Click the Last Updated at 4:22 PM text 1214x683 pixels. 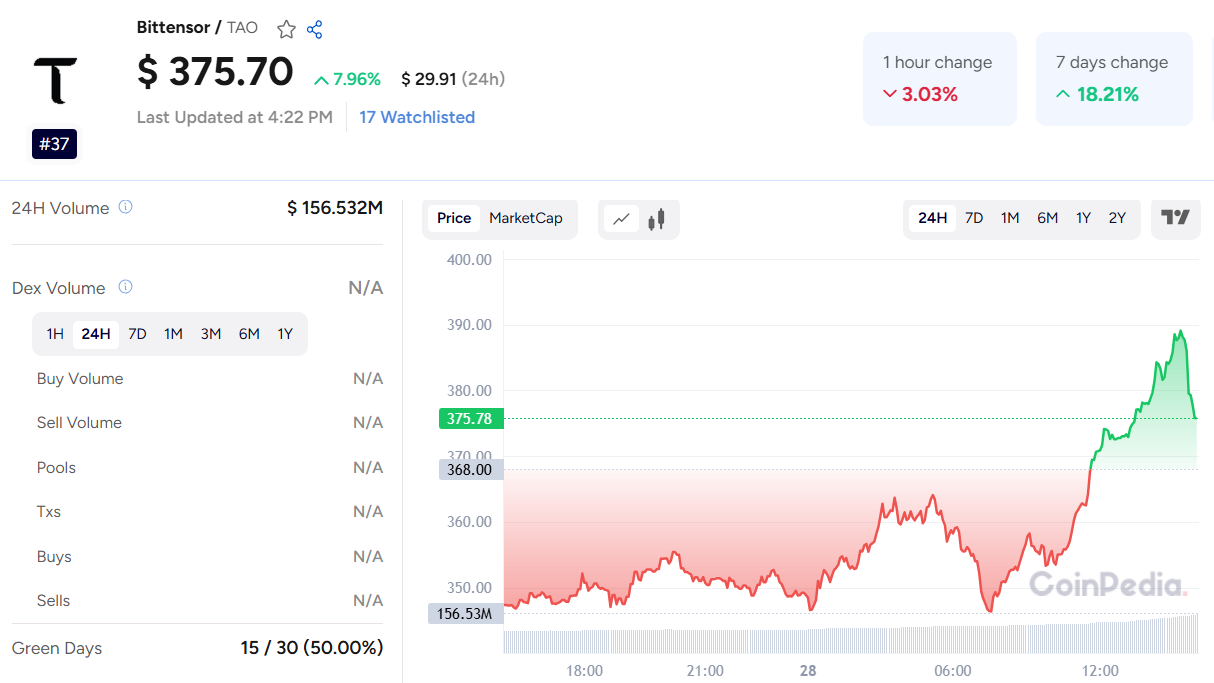click(235, 117)
